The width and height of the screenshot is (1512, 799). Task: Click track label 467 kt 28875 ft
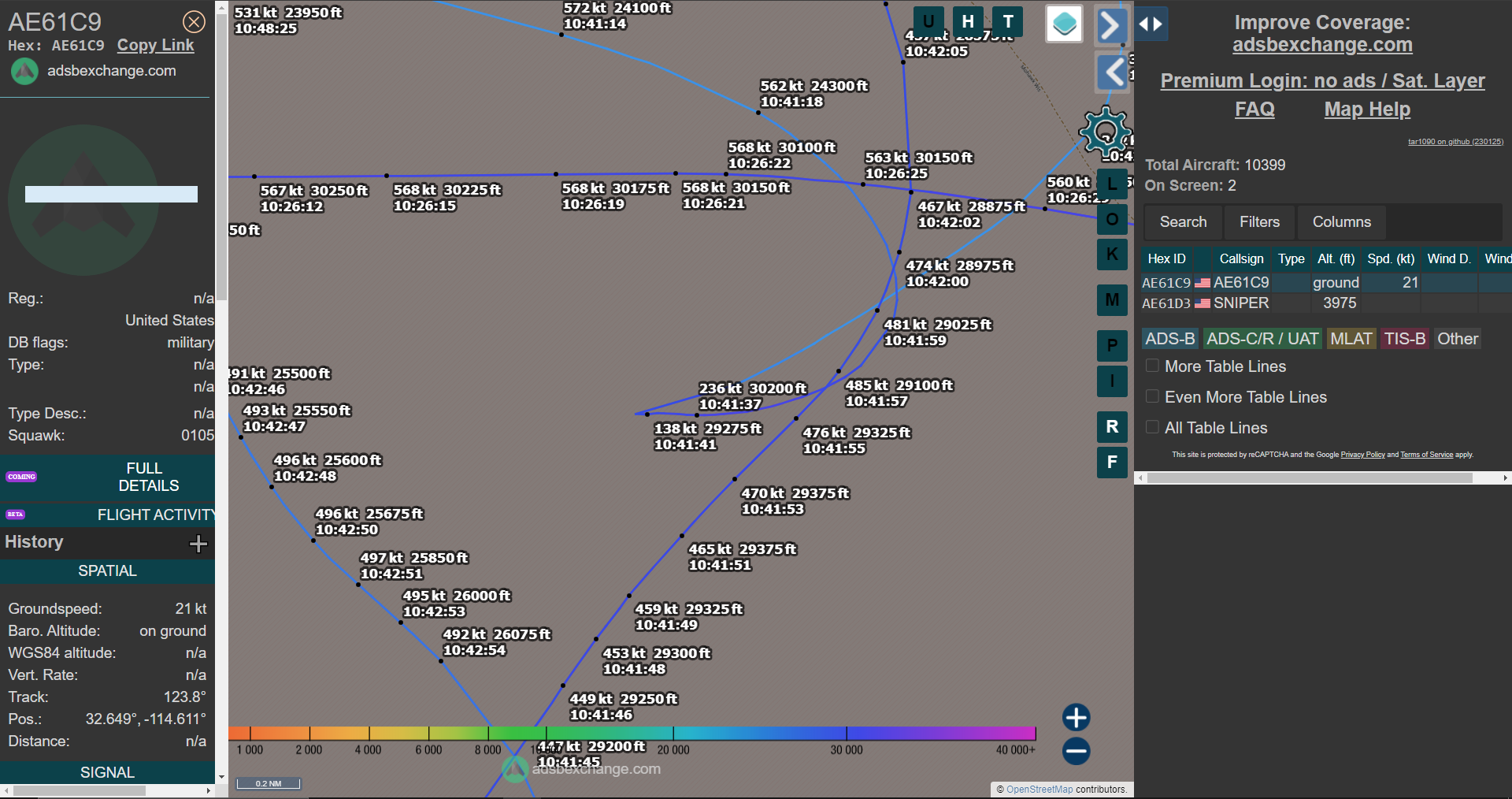pos(971,214)
